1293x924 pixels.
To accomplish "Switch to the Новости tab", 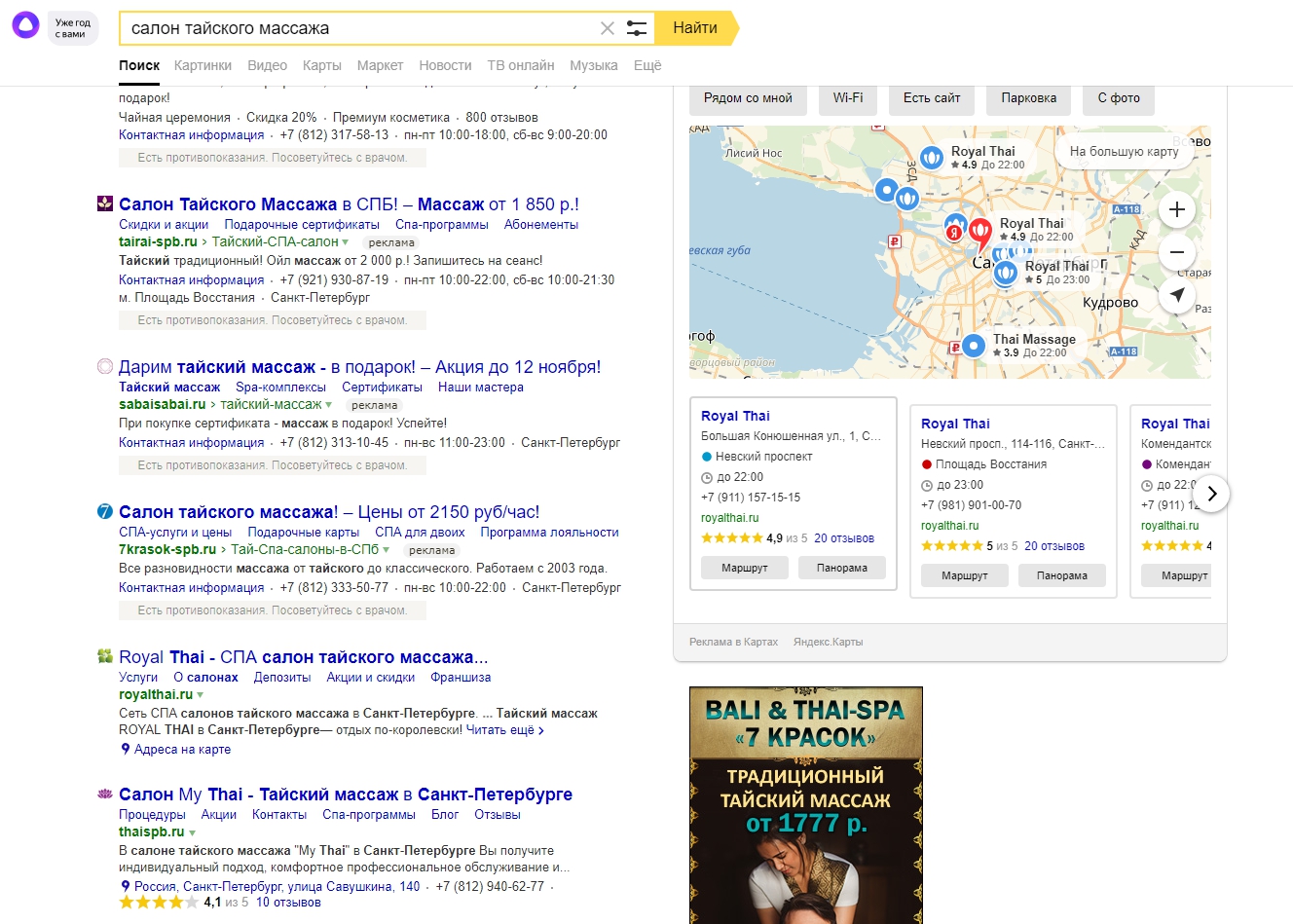I will (445, 65).
